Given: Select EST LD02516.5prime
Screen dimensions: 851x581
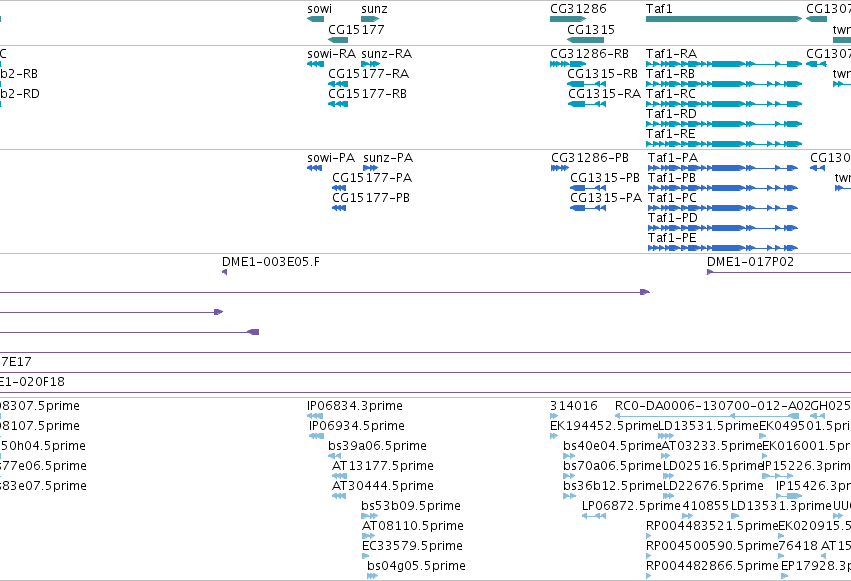Looking at the screenshot, I should coord(713,466).
